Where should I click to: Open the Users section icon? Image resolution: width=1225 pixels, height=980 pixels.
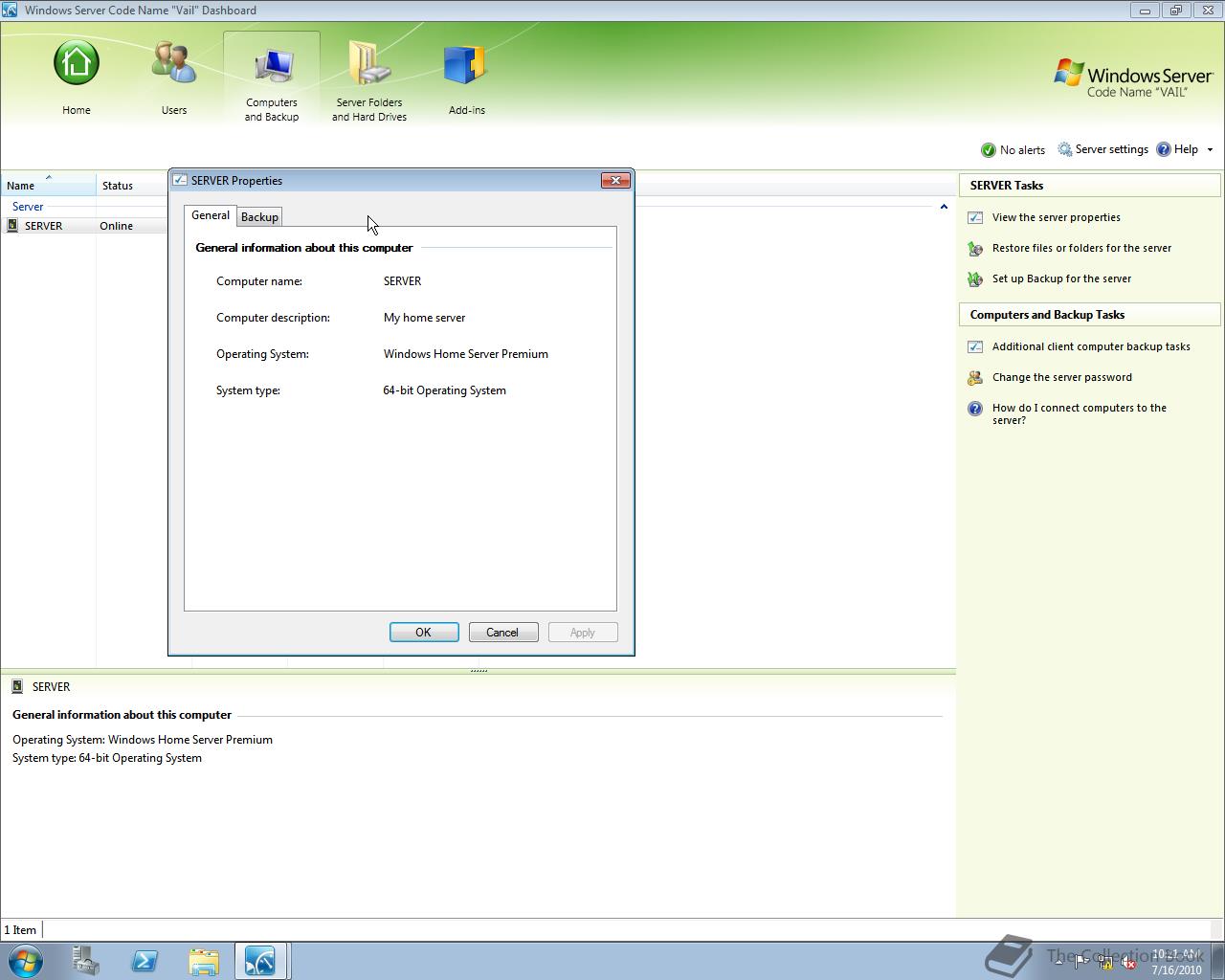click(174, 63)
